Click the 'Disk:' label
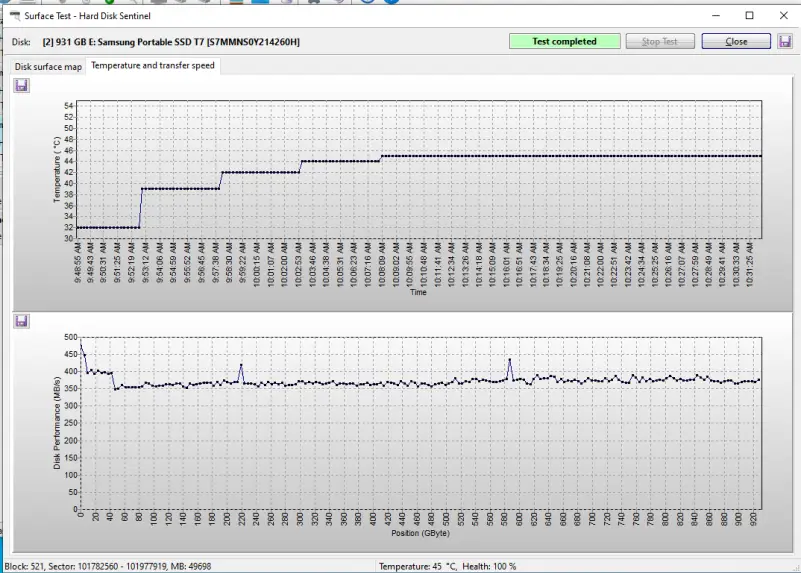Viewport: 801px width, 573px height. click(21, 42)
